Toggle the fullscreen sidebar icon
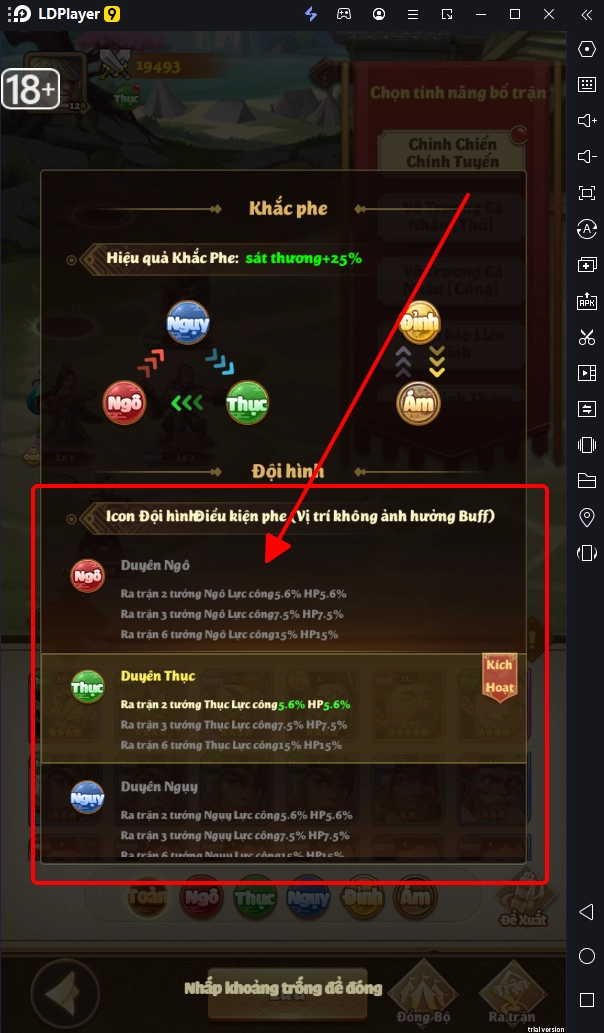 click(586, 192)
